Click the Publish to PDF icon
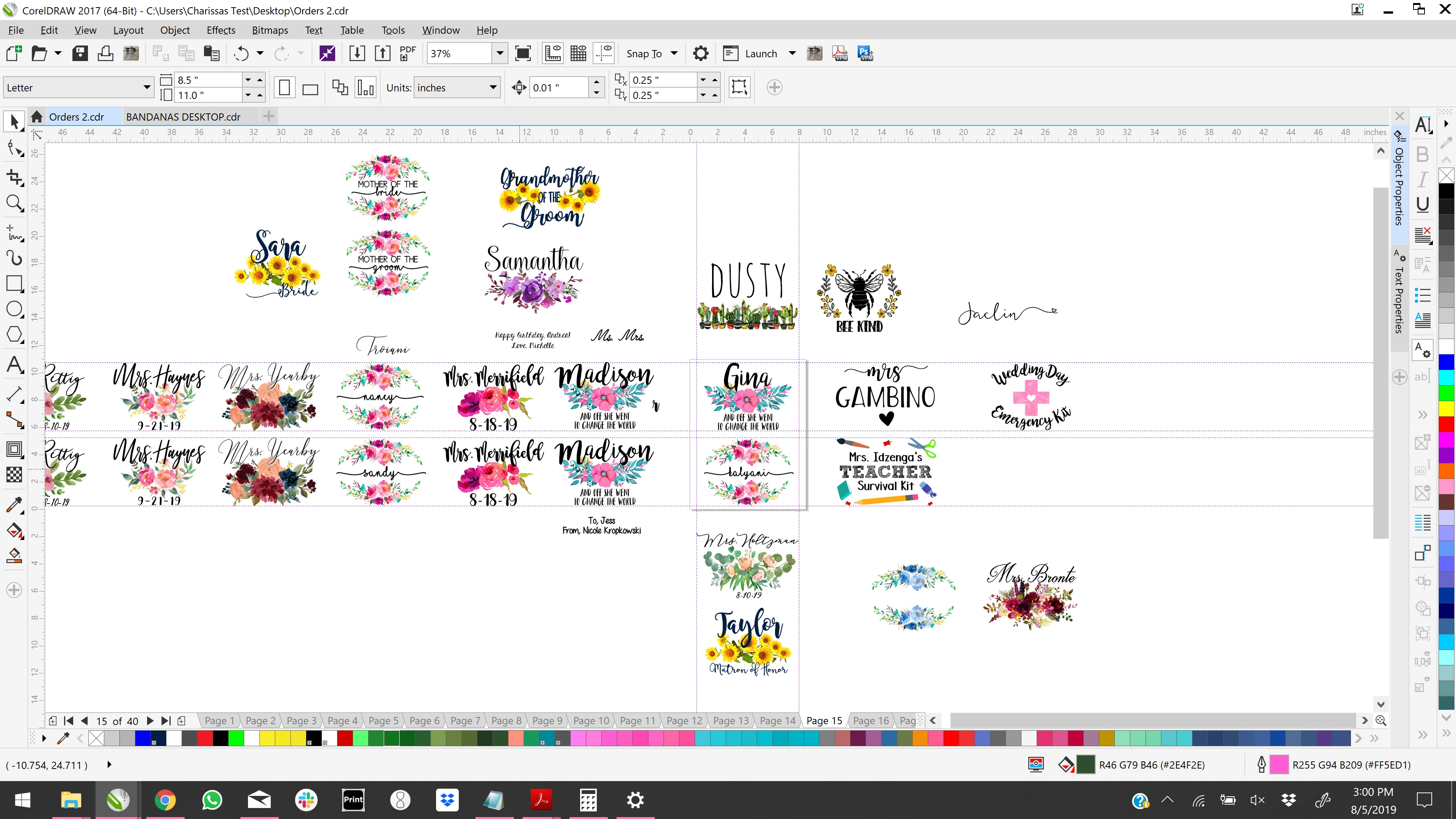This screenshot has height=819, width=1456. (407, 53)
